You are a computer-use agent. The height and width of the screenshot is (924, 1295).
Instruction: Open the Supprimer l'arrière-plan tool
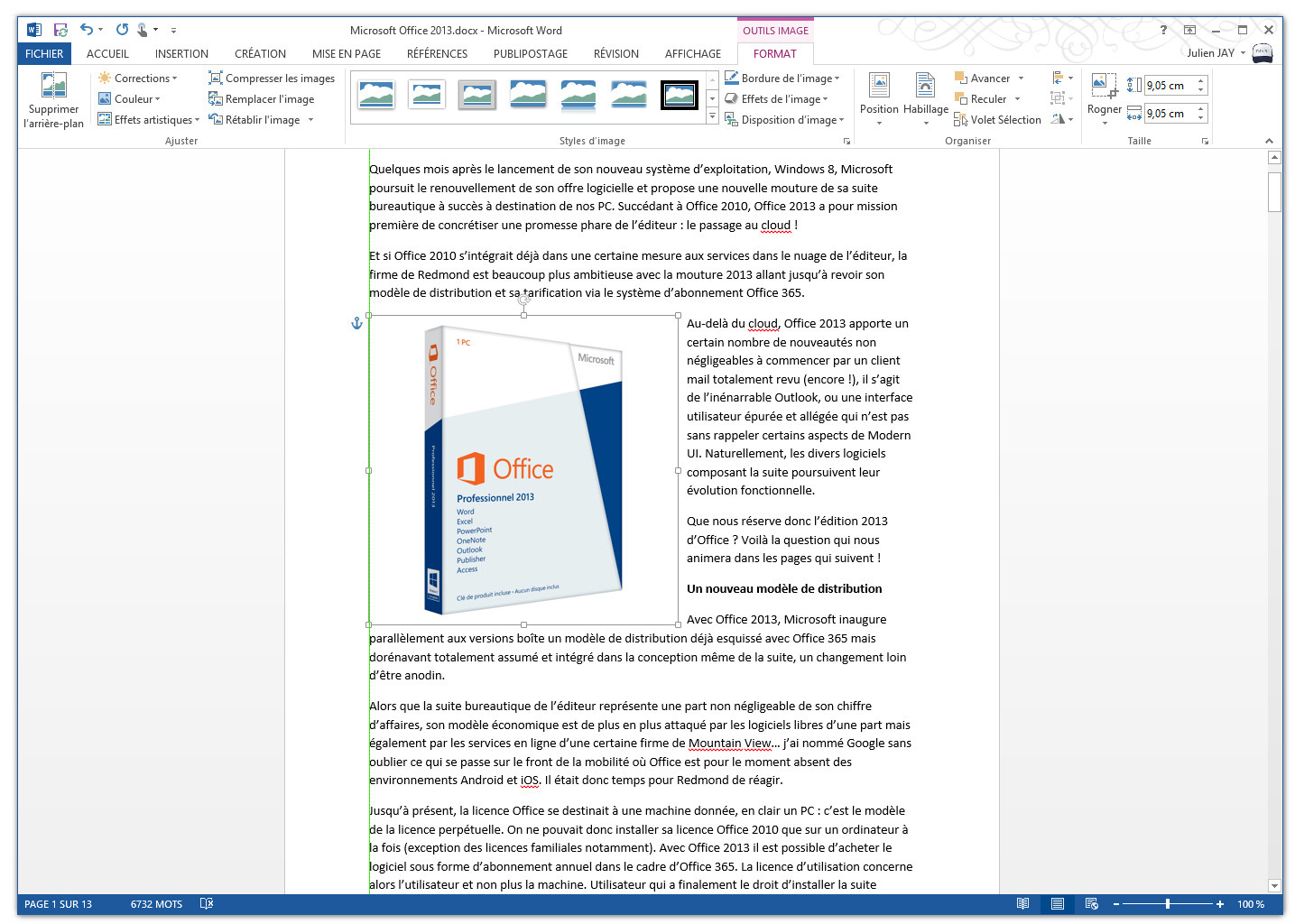click(53, 99)
